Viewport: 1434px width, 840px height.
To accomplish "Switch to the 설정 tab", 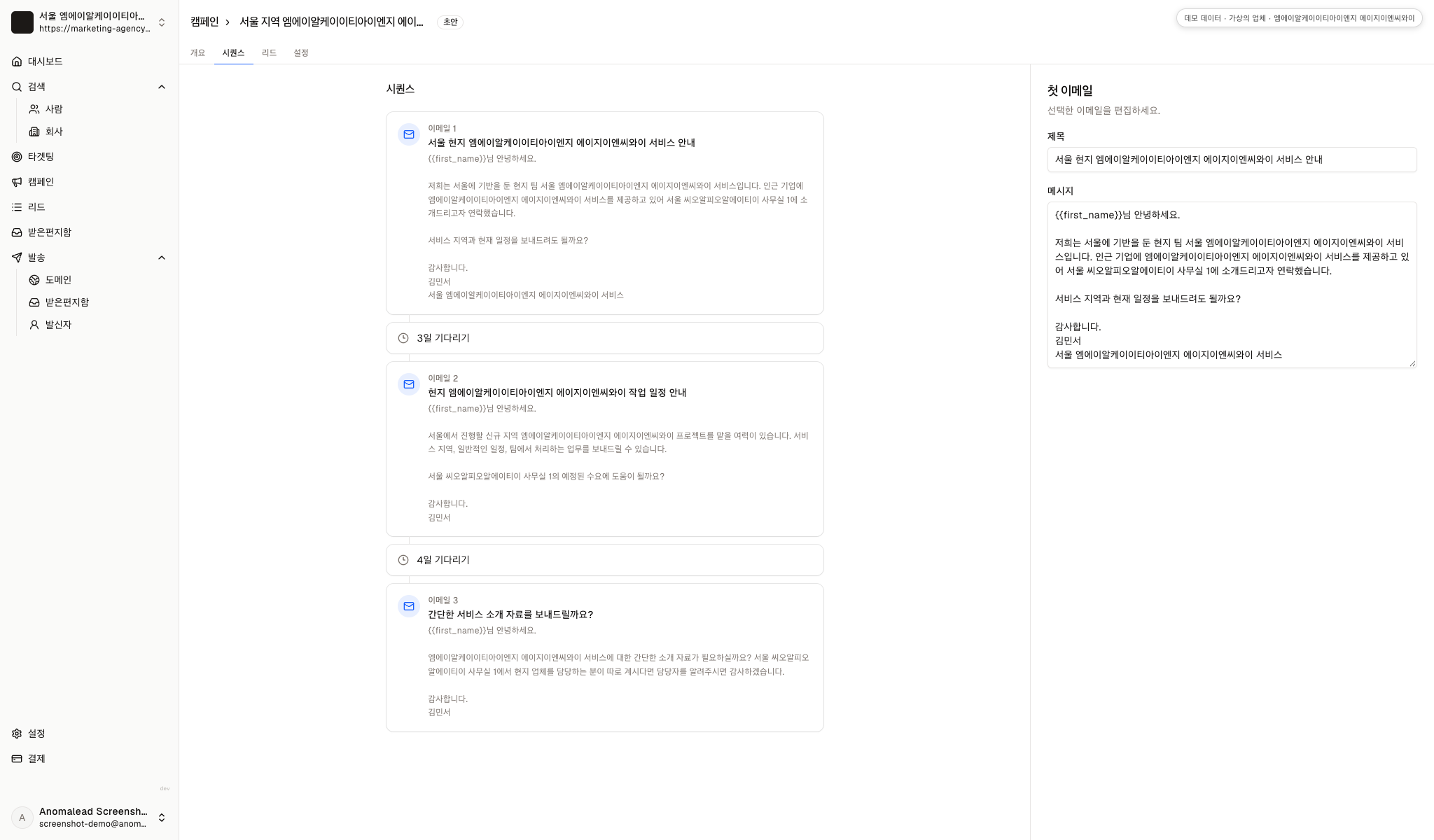I will pyautogui.click(x=301, y=53).
